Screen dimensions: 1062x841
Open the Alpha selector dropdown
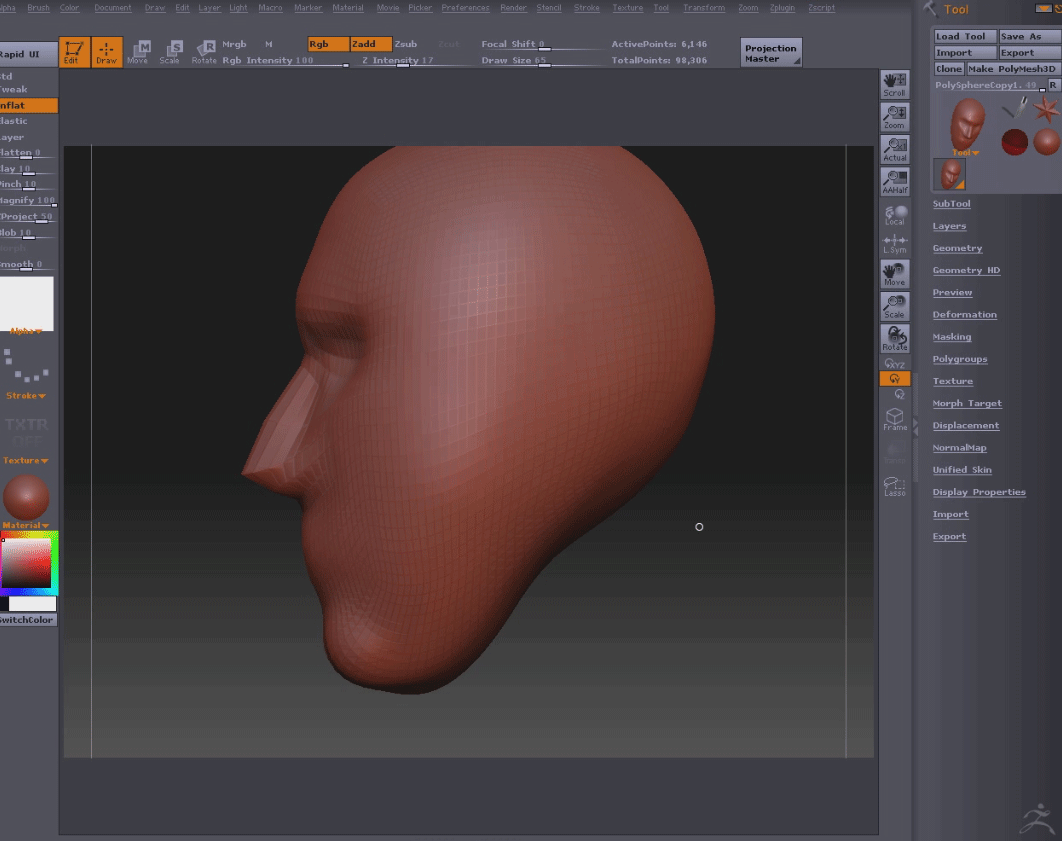click(26, 305)
